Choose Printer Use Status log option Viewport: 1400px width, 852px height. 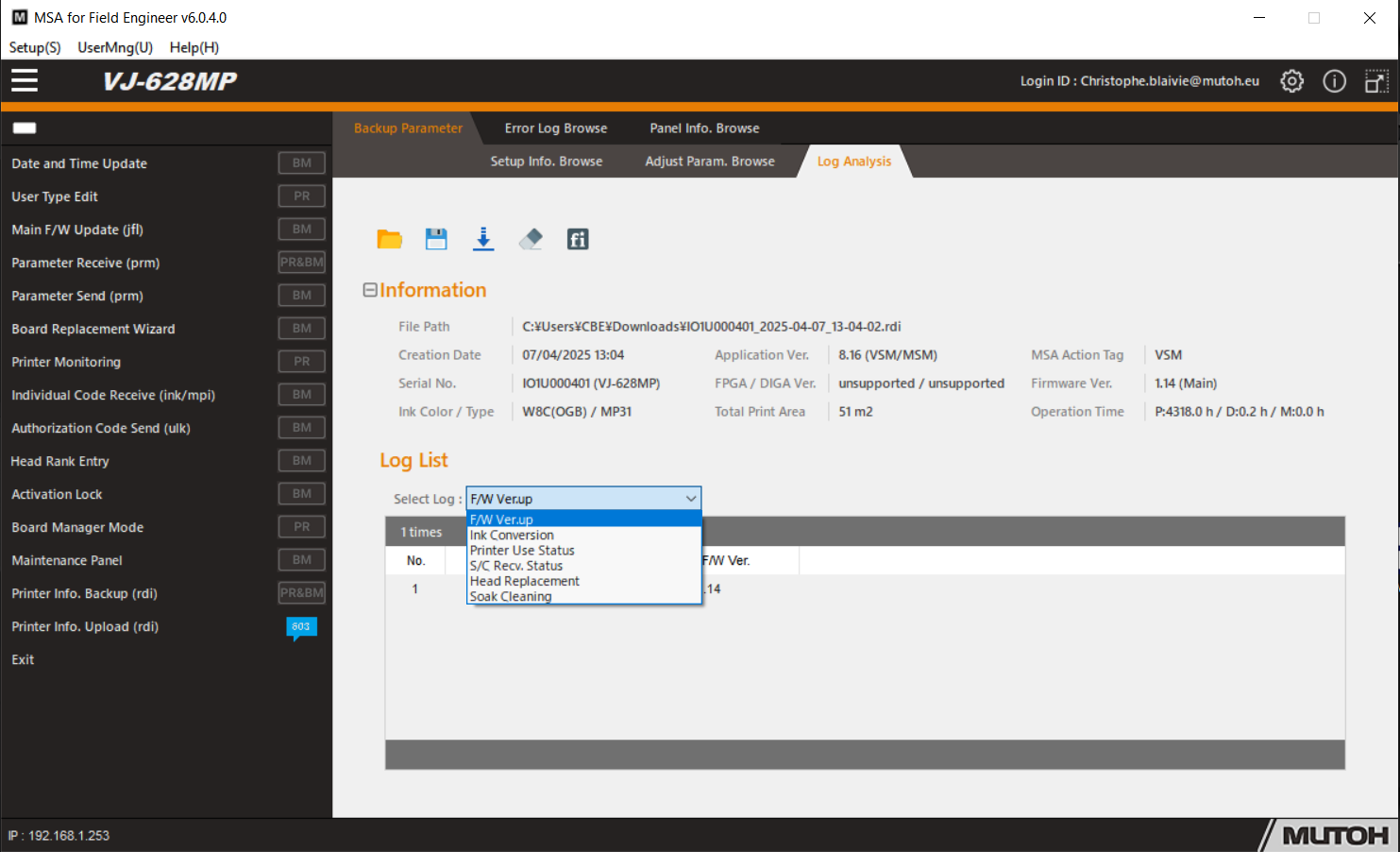click(x=583, y=551)
